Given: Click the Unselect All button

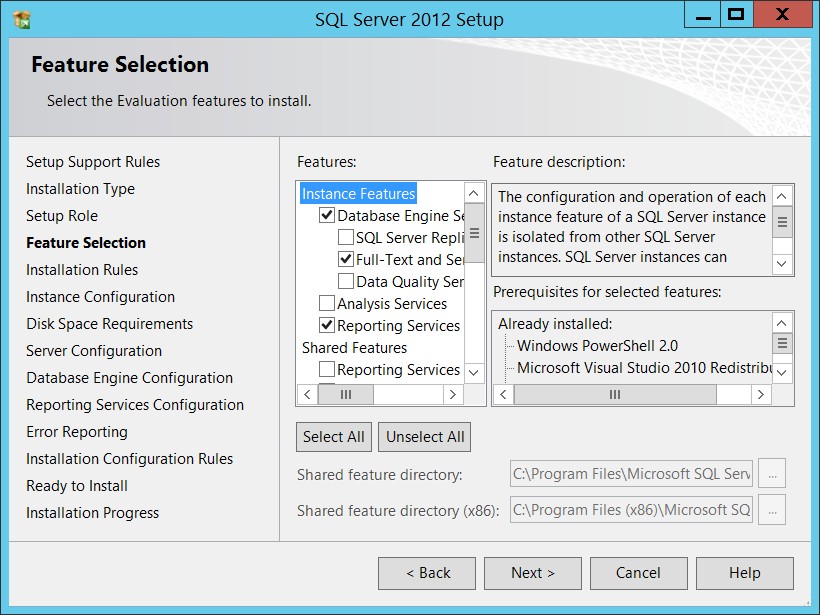Looking at the screenshot, I should click(x=425, y=437).
